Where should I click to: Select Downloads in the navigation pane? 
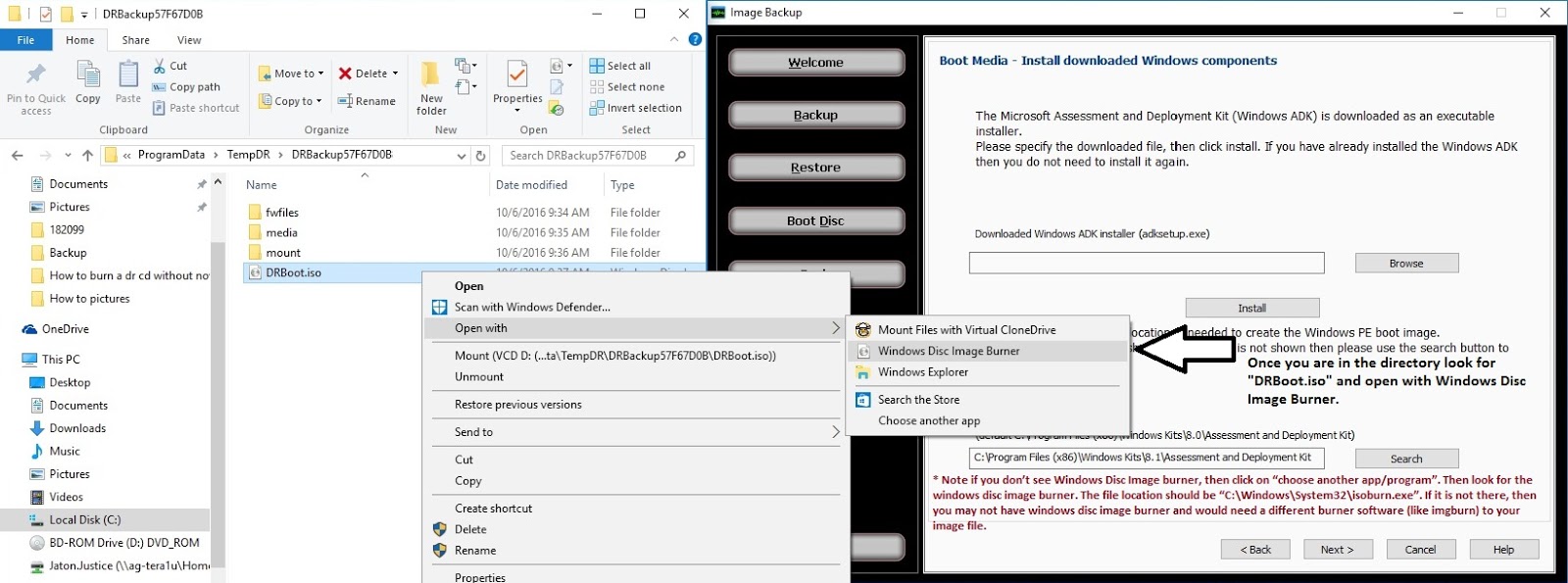(x=77, y=428)
